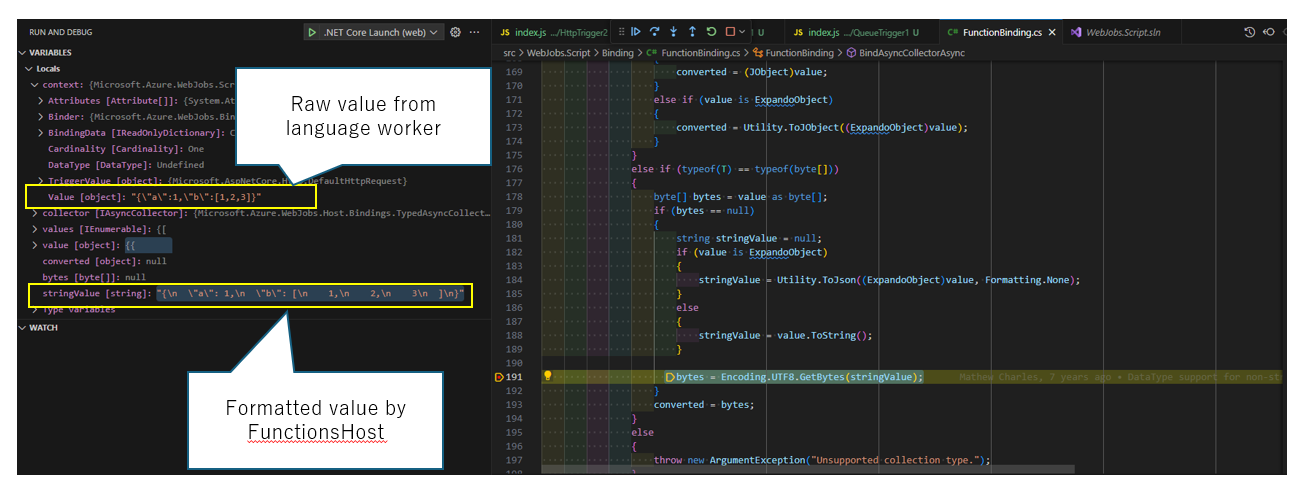Click line number 184 in gutter

click(516, 280)
